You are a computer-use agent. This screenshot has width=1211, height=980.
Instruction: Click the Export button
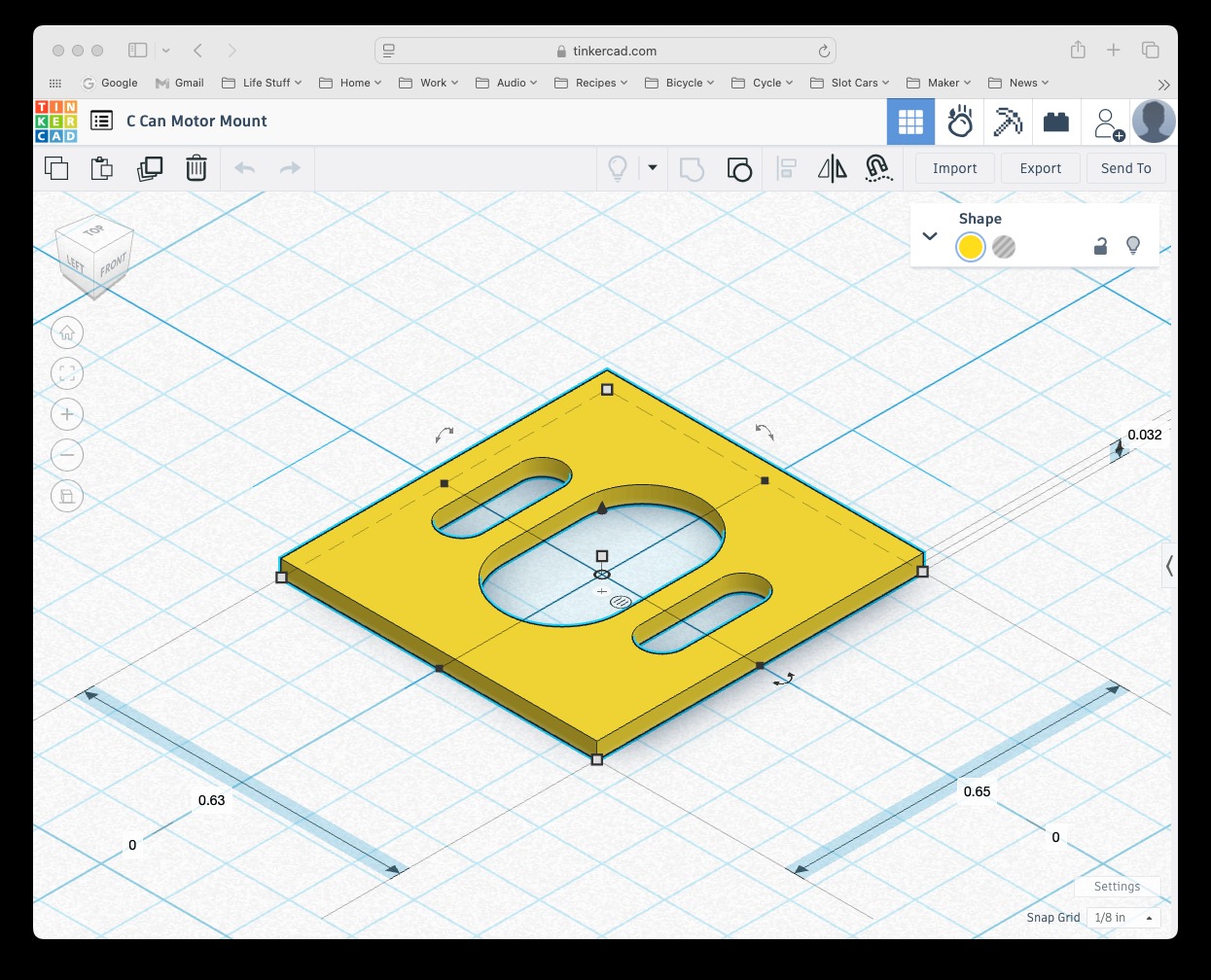[x=1041, y=168]
